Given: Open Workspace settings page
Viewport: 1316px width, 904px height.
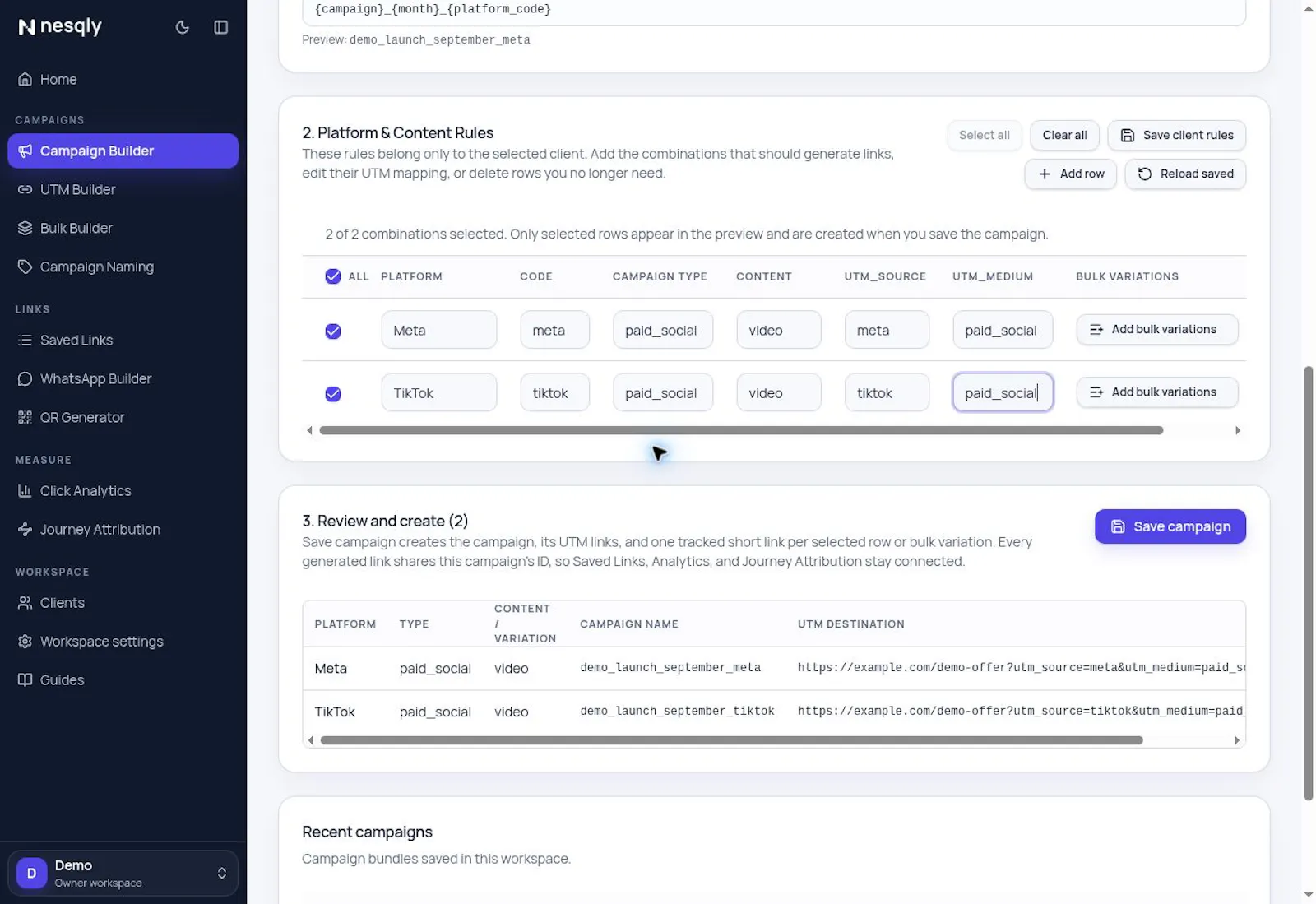Looking at the screenshot, I should coord(123,641).
